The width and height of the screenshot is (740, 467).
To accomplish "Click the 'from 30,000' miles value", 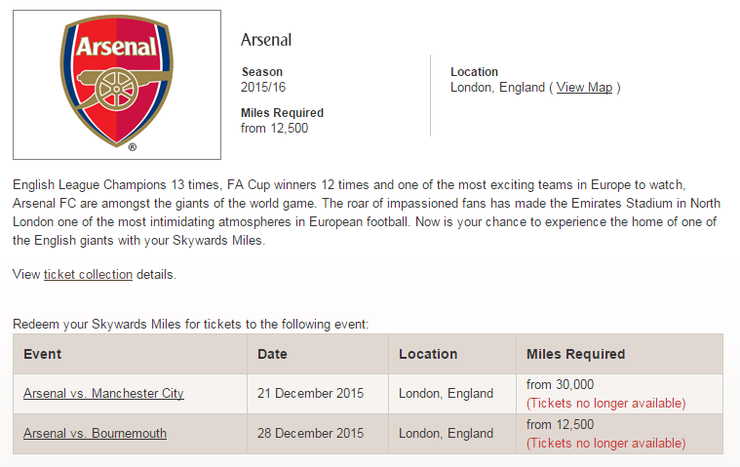I will pos(560,385).
